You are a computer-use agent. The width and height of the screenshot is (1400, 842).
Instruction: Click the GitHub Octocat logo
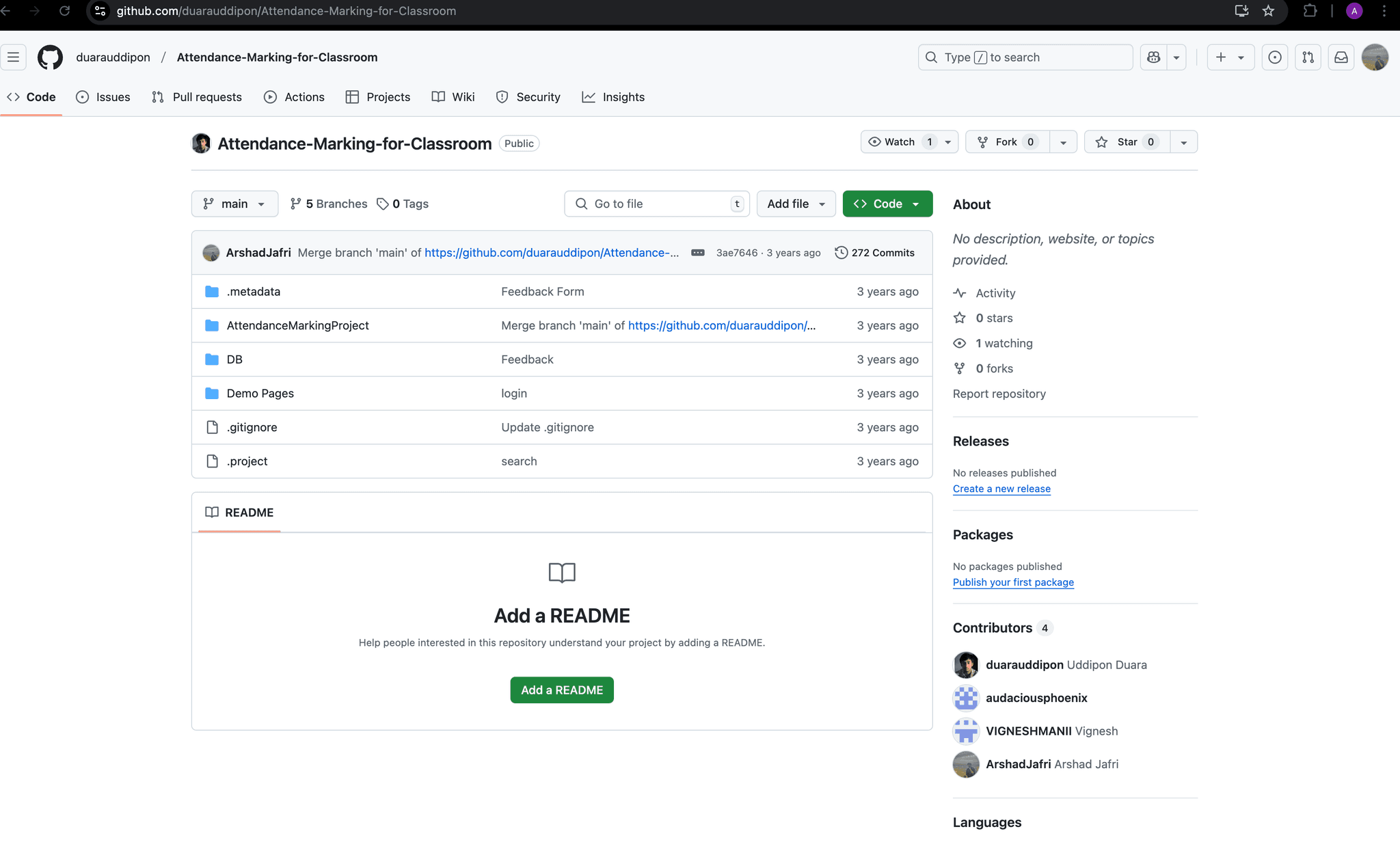point(50,57)
